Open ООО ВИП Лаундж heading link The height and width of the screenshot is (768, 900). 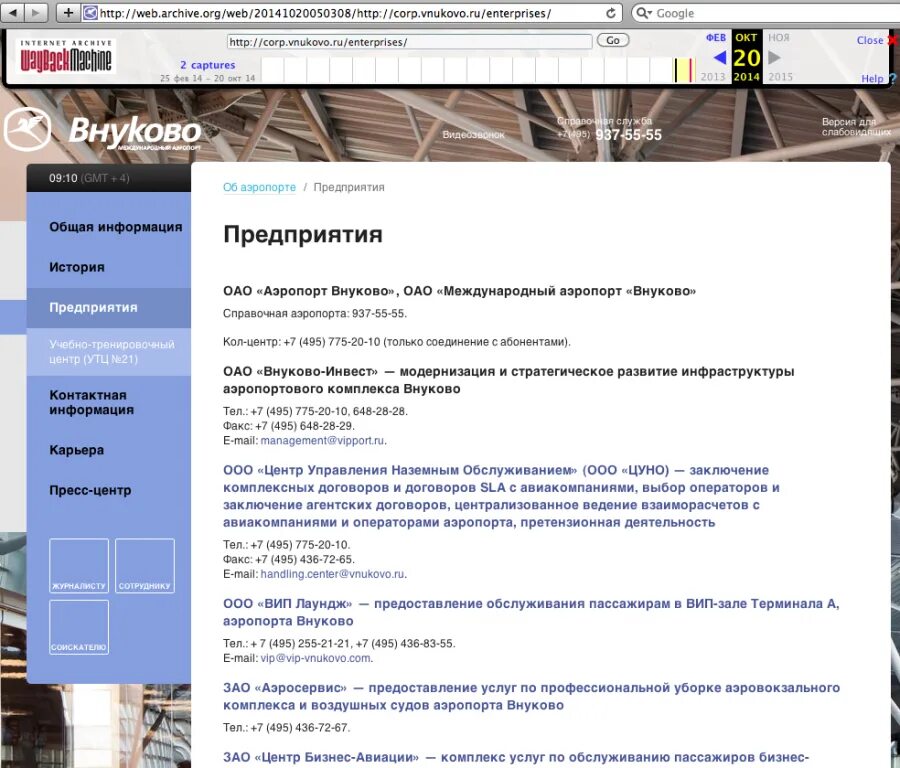coord(531,612)
